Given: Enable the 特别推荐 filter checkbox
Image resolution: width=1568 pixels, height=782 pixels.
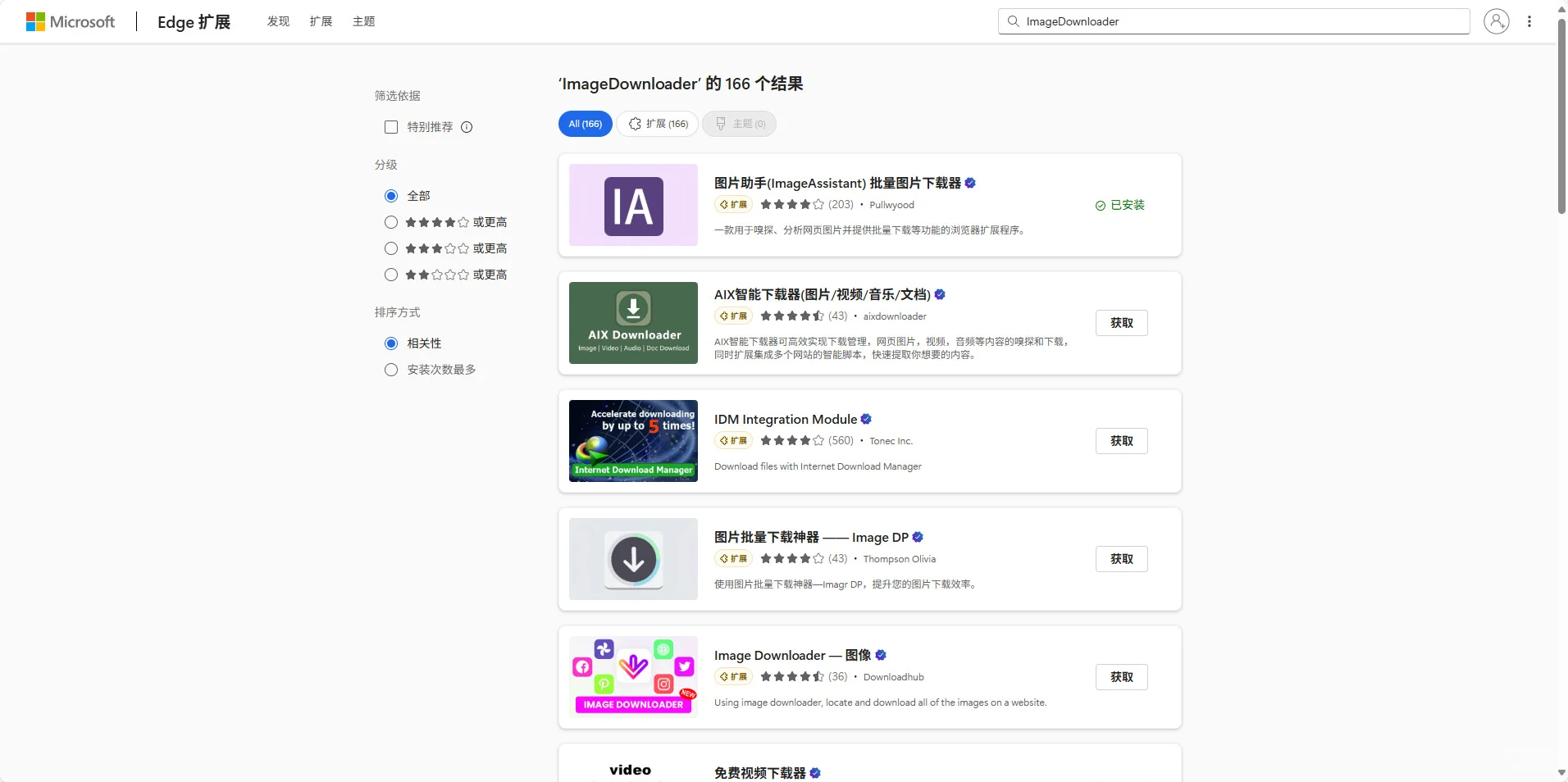Looking at the screenshot, I should [391, 127].
